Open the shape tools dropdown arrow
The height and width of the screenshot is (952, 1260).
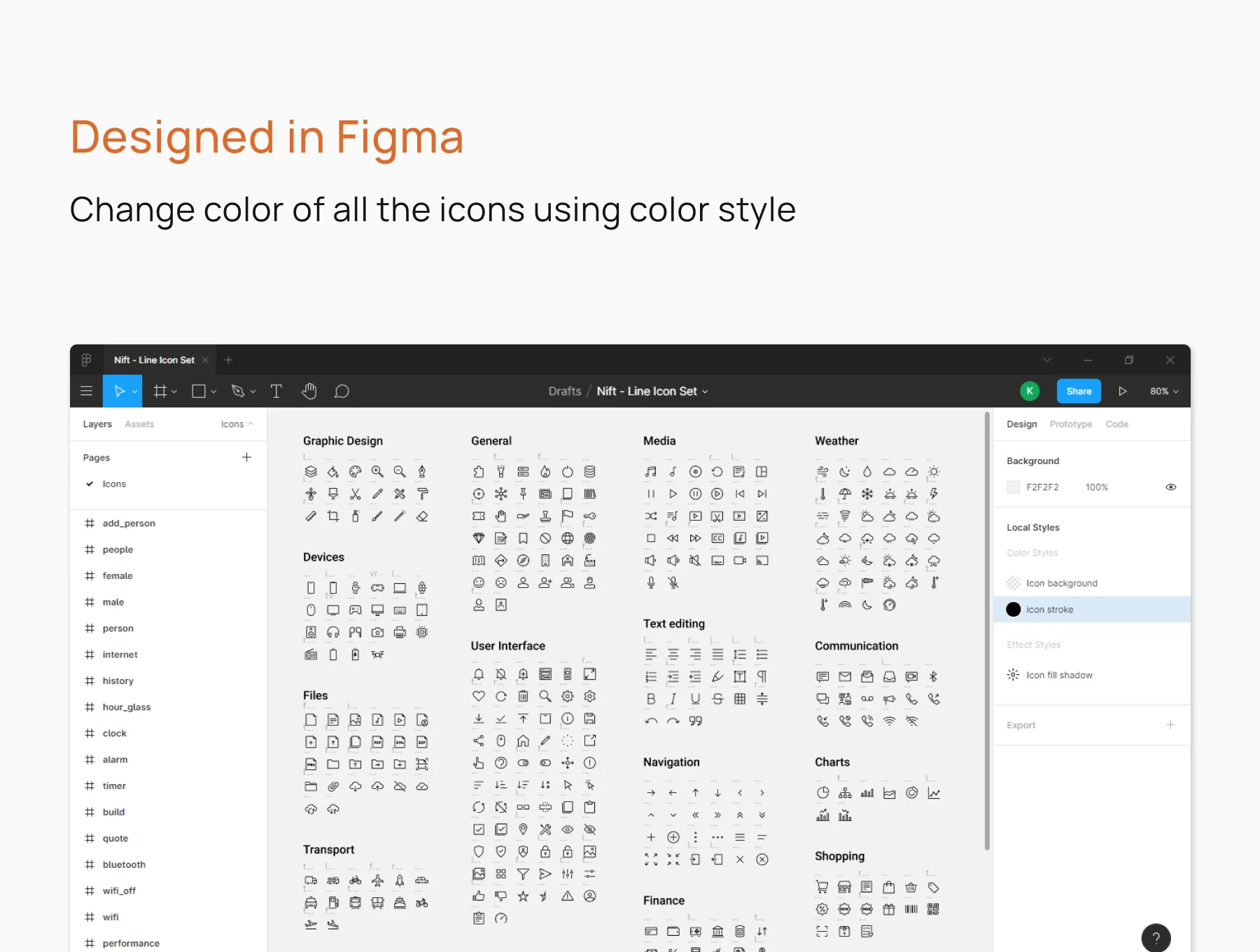[213, 392]
